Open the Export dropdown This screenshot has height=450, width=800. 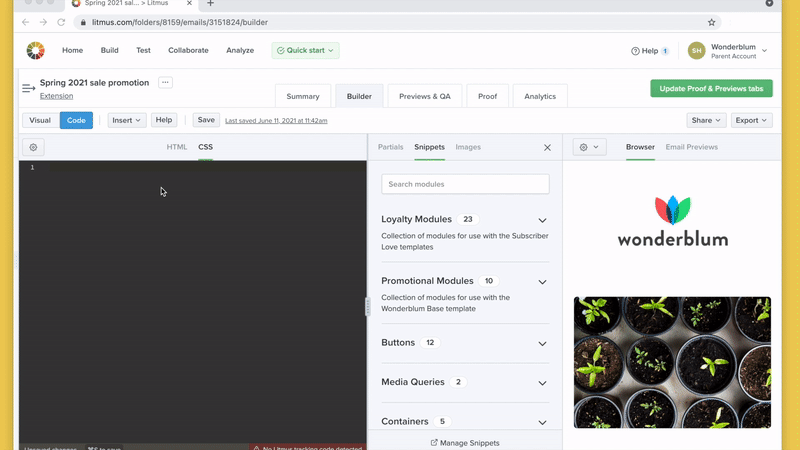[x=751, y=120]
